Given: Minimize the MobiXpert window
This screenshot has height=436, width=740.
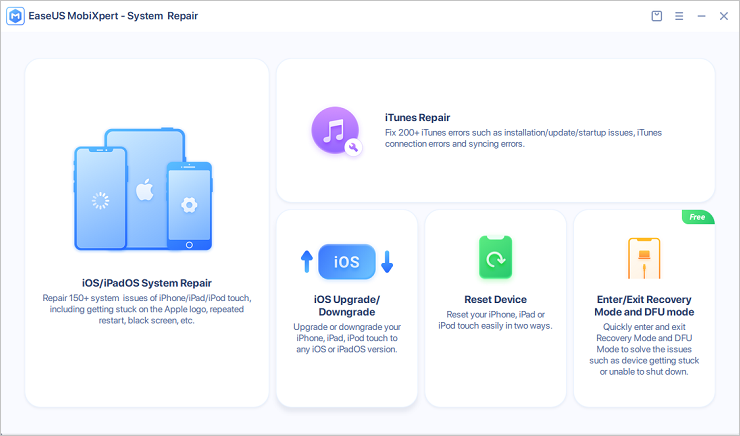Looking at the screenshot, I should click(702, 16).
